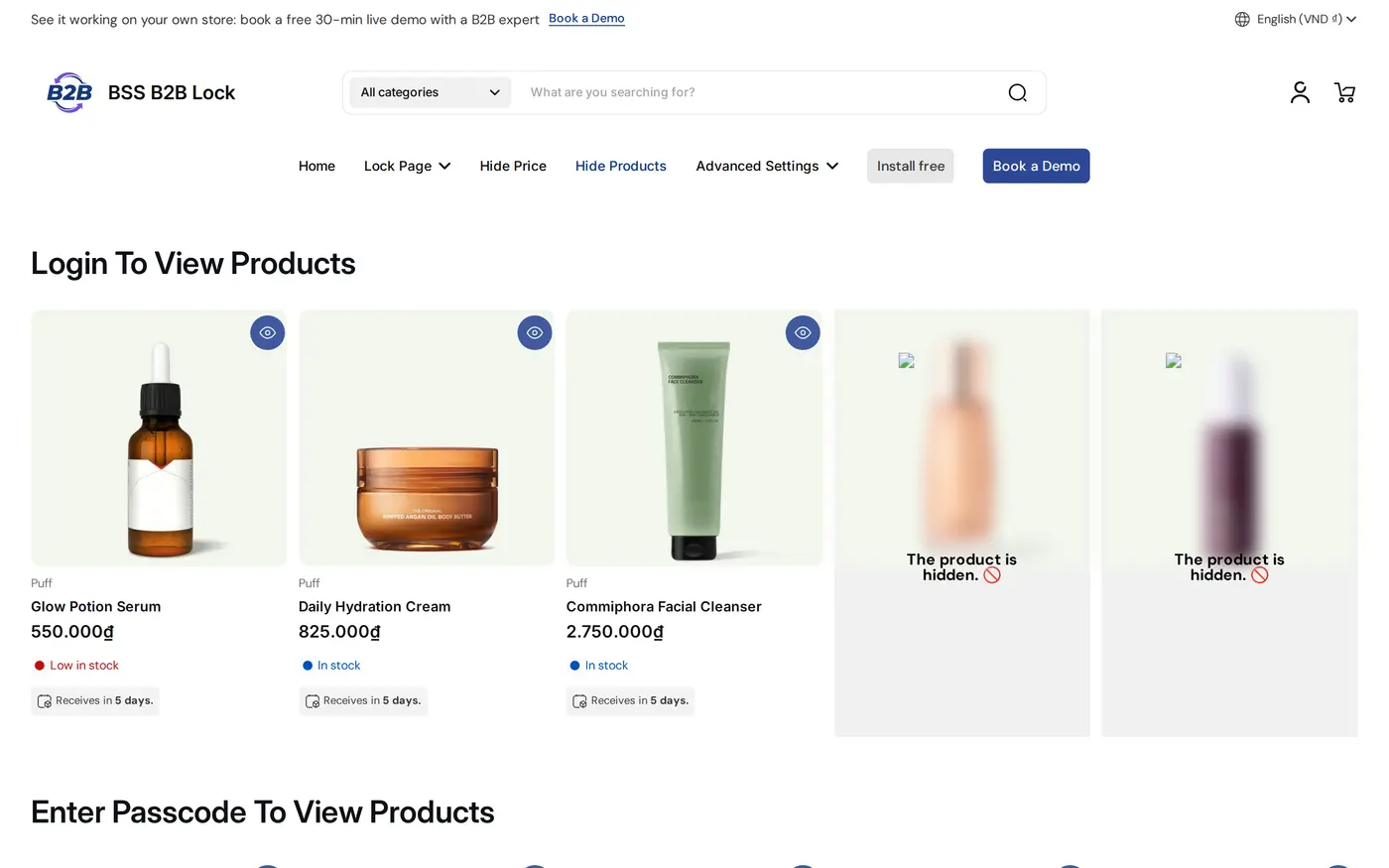1389x868 pixels.
Task: Click the green Facial Cleanser tube image
Action: click(x=694, y=437)
